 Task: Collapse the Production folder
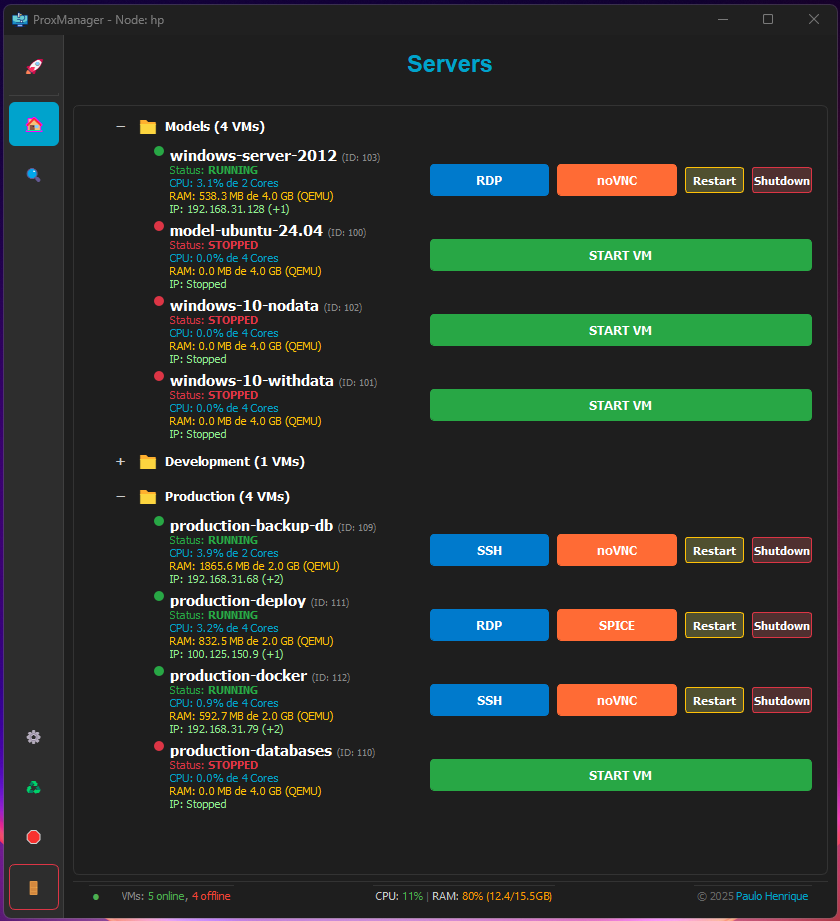pyautogui.click(x=121, y=496)
